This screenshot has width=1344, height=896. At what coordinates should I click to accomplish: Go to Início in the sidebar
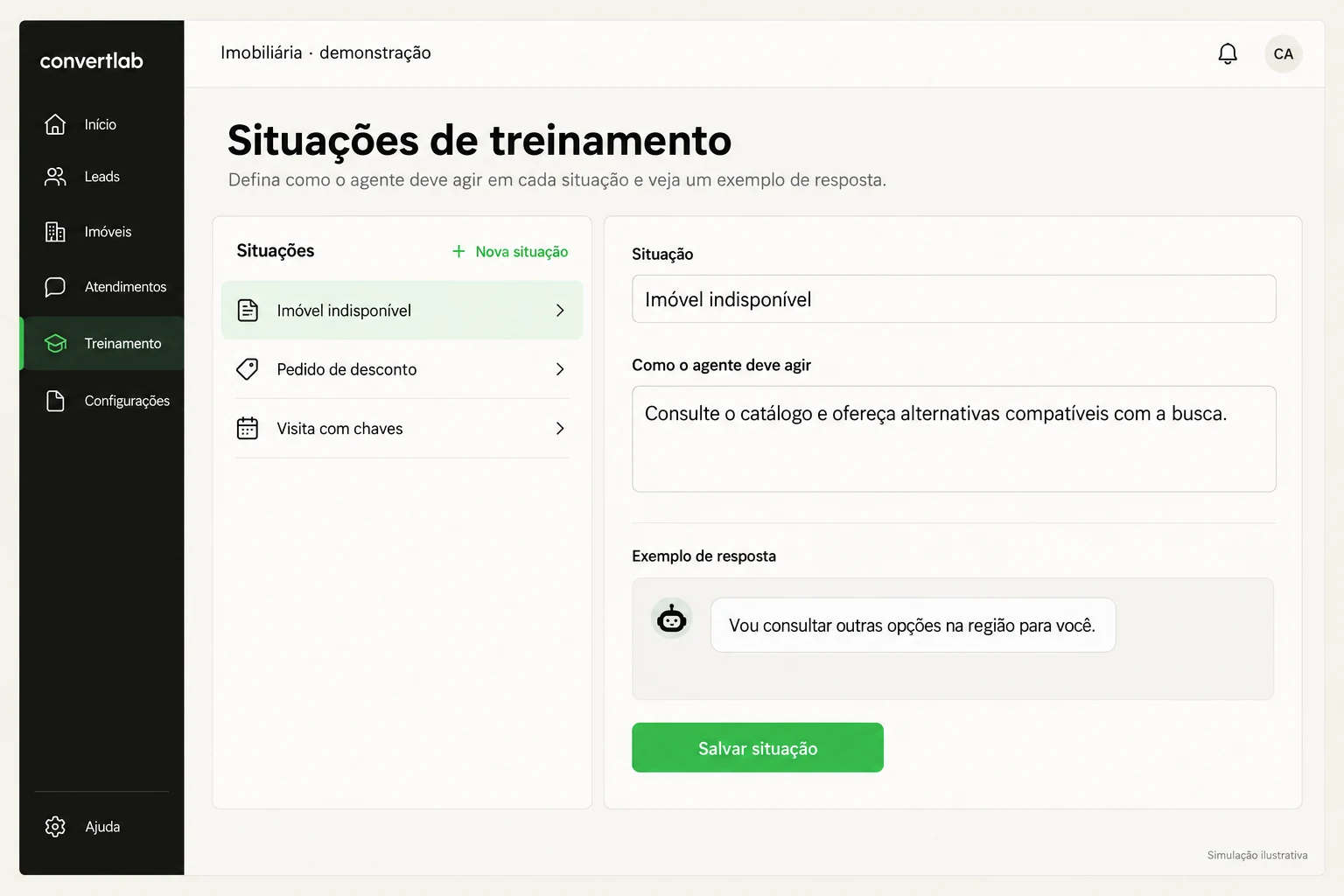(x=102, y=124)
